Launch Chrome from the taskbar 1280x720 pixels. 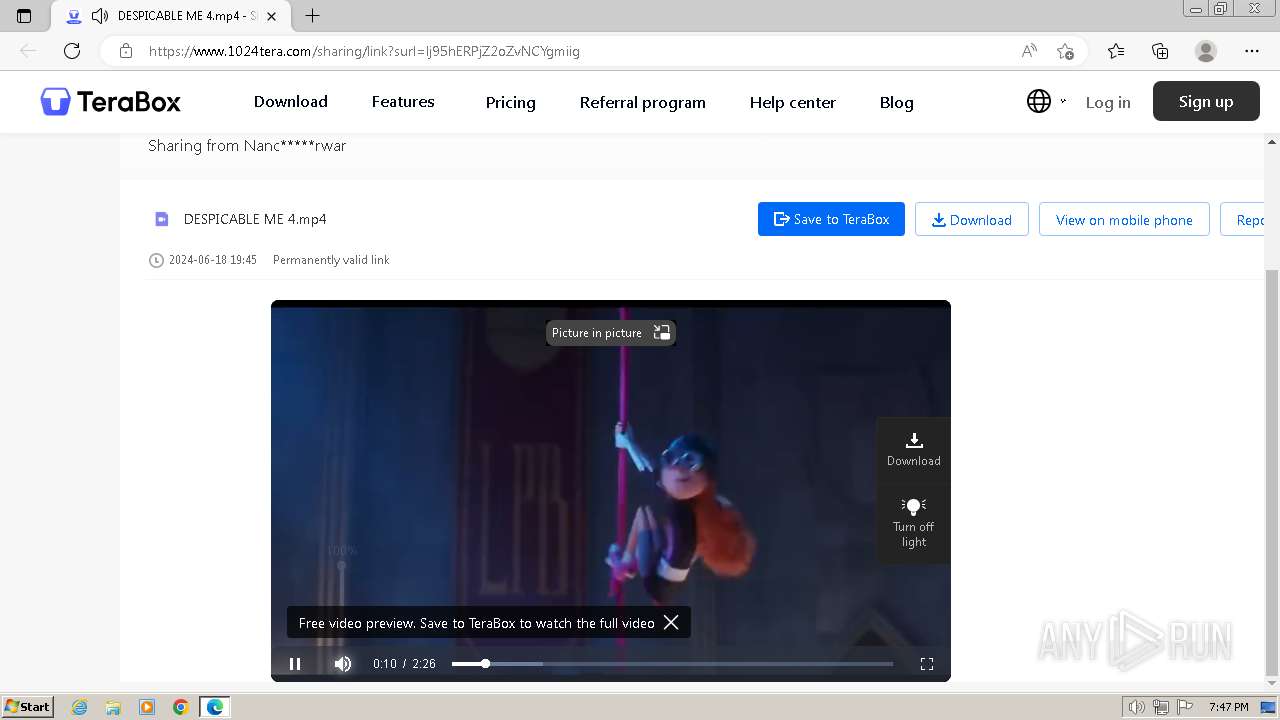click(x=181, y=707)
